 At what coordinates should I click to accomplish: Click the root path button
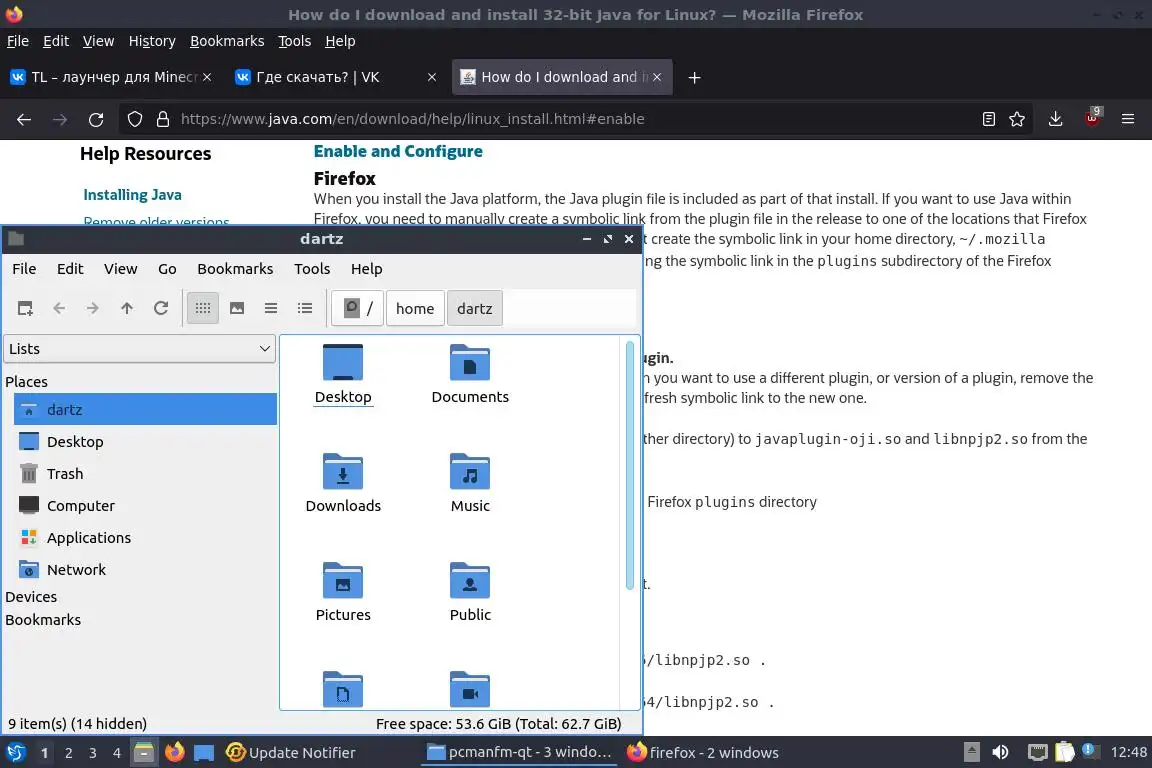coord(358,309)
